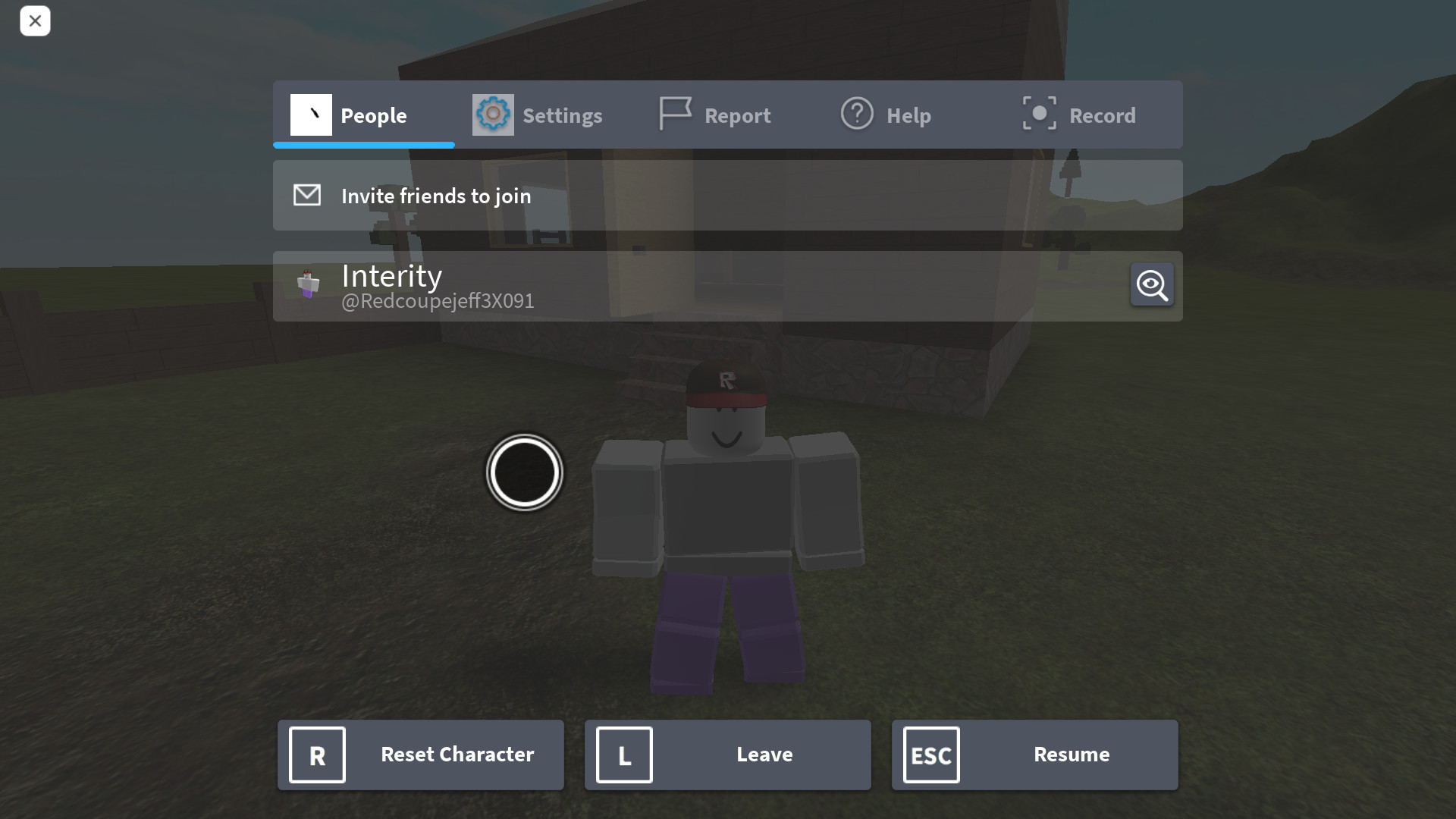Click the close X button top-left
The height and width of the screenshot is (819, 1456).
33,20
